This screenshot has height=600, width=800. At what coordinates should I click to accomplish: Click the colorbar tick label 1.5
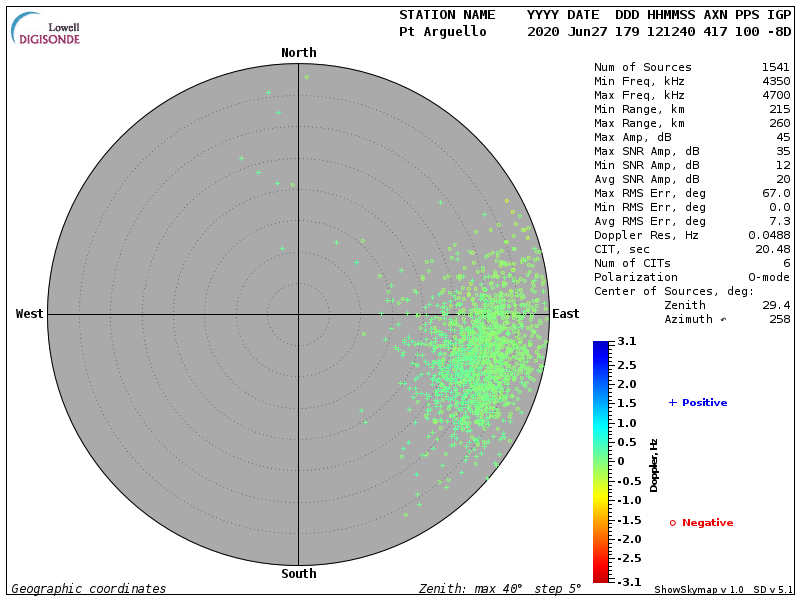coord(627,404)
